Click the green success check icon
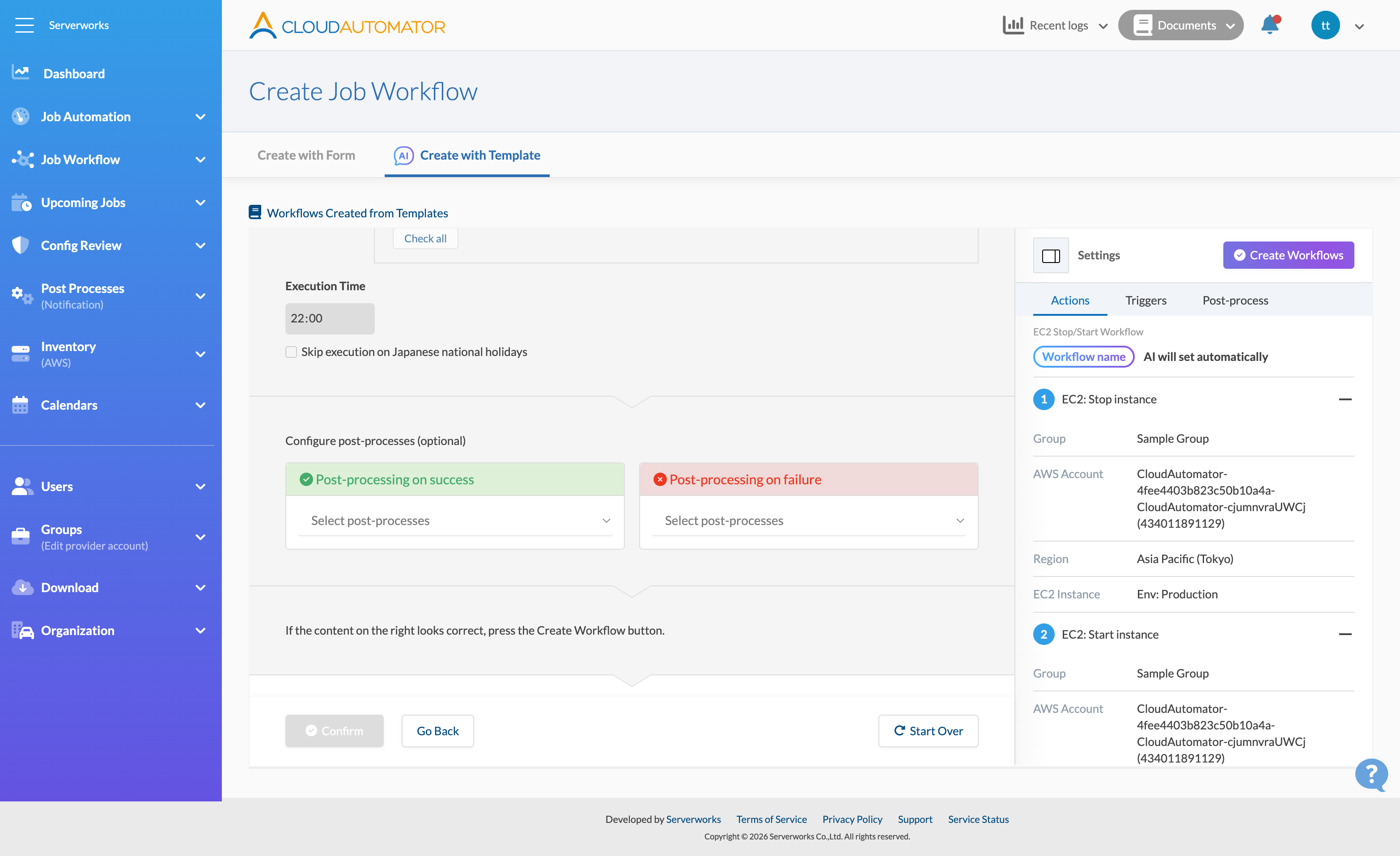 [x=306, y=480]
